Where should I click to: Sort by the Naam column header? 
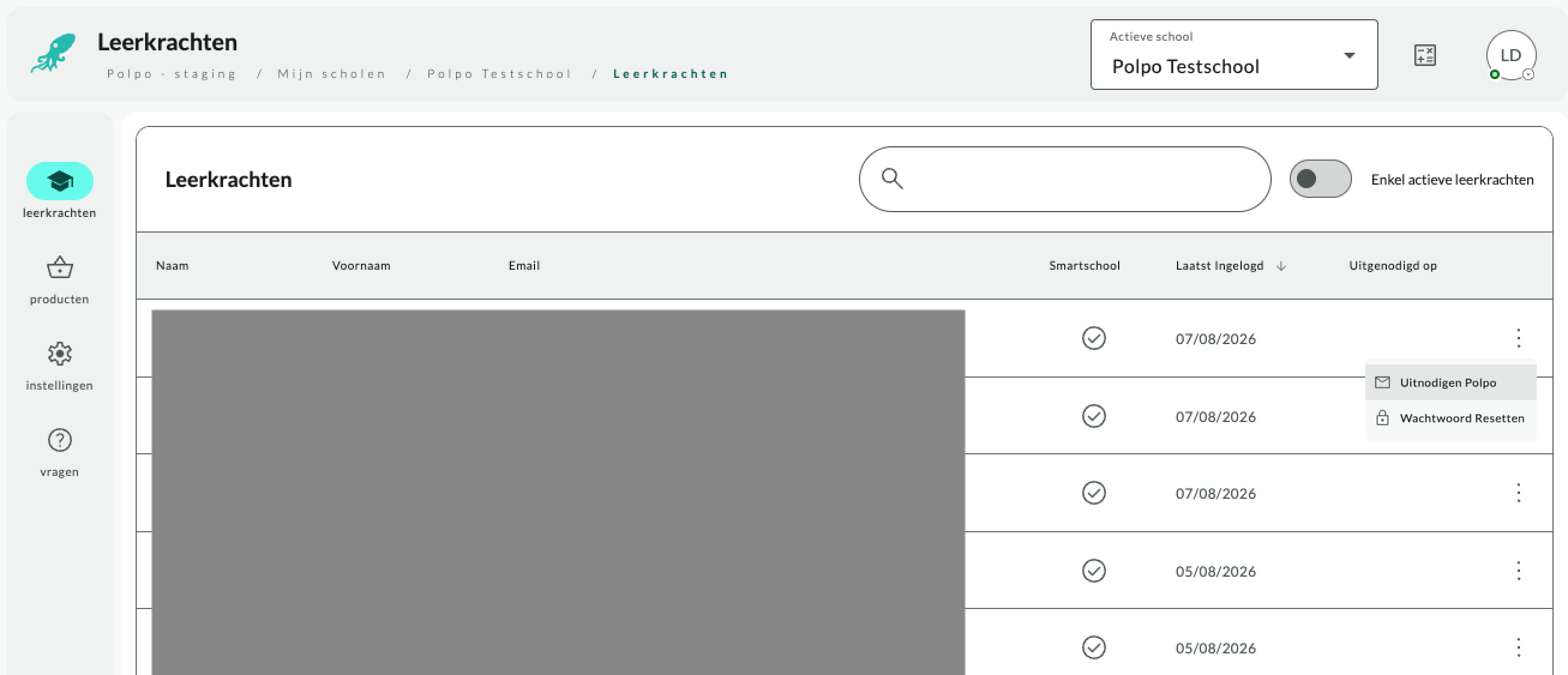pyautogui.click(x=172, y=266)
